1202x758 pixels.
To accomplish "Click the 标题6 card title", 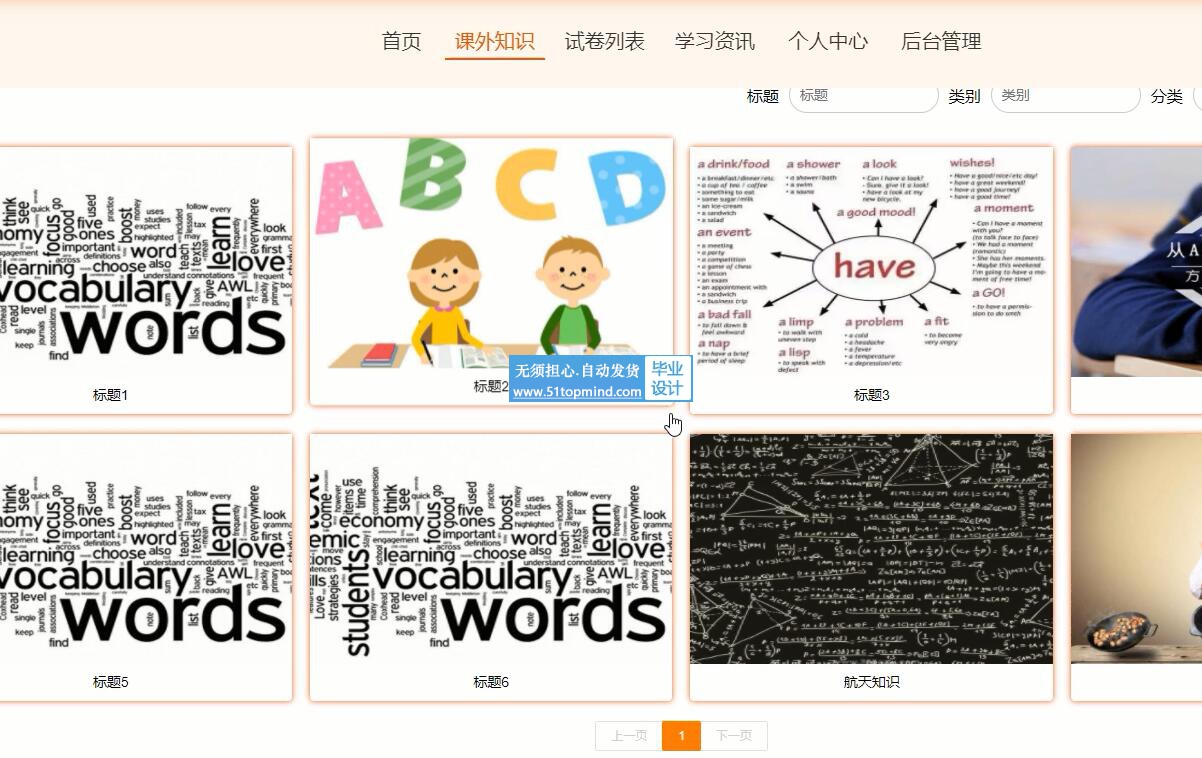I will click(491, 682).
